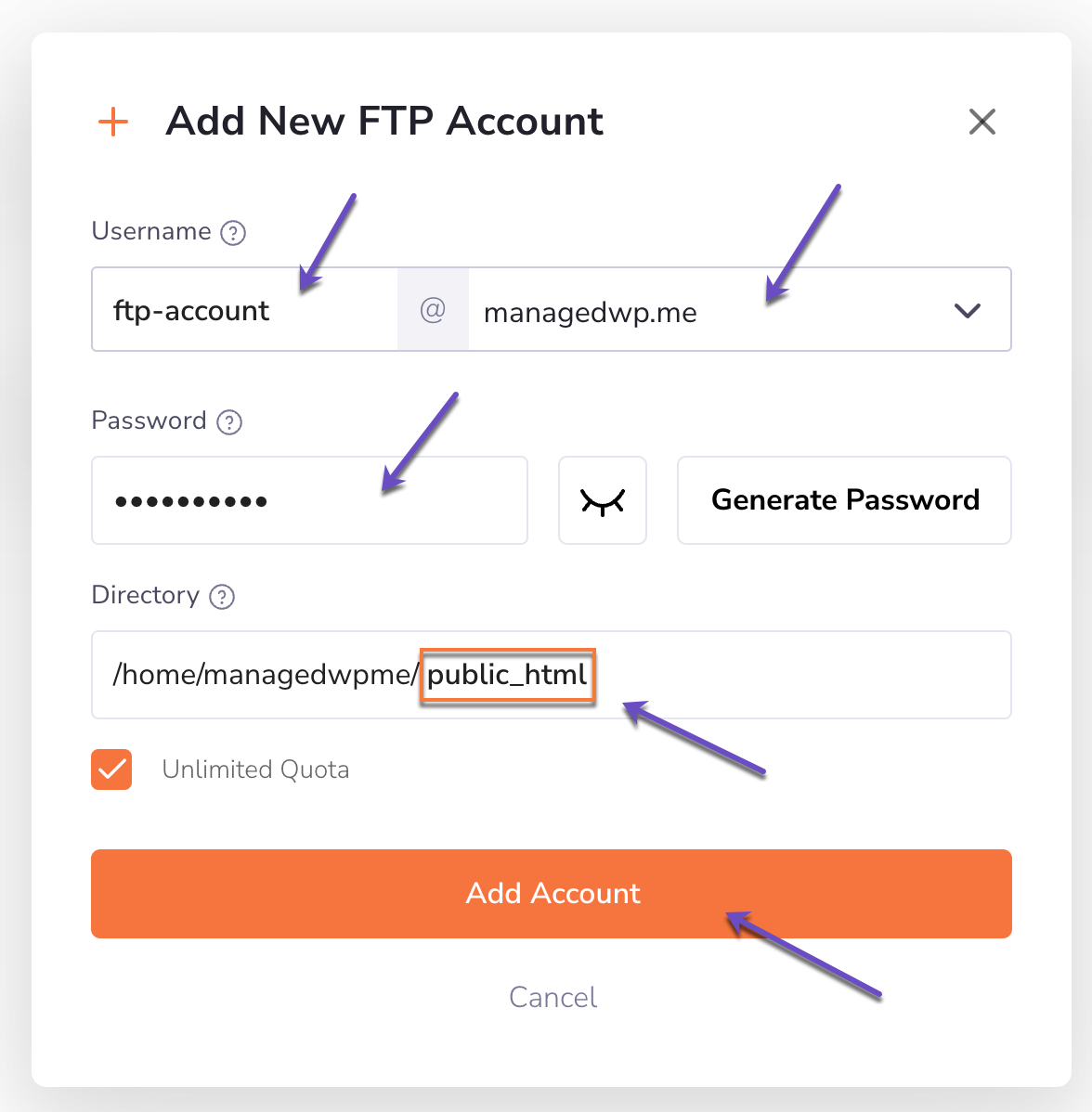Screen dimensions: 1092x1112
Task: Open the Password help question mark icon
Action: pyautogui.click(x=229, y=422)
